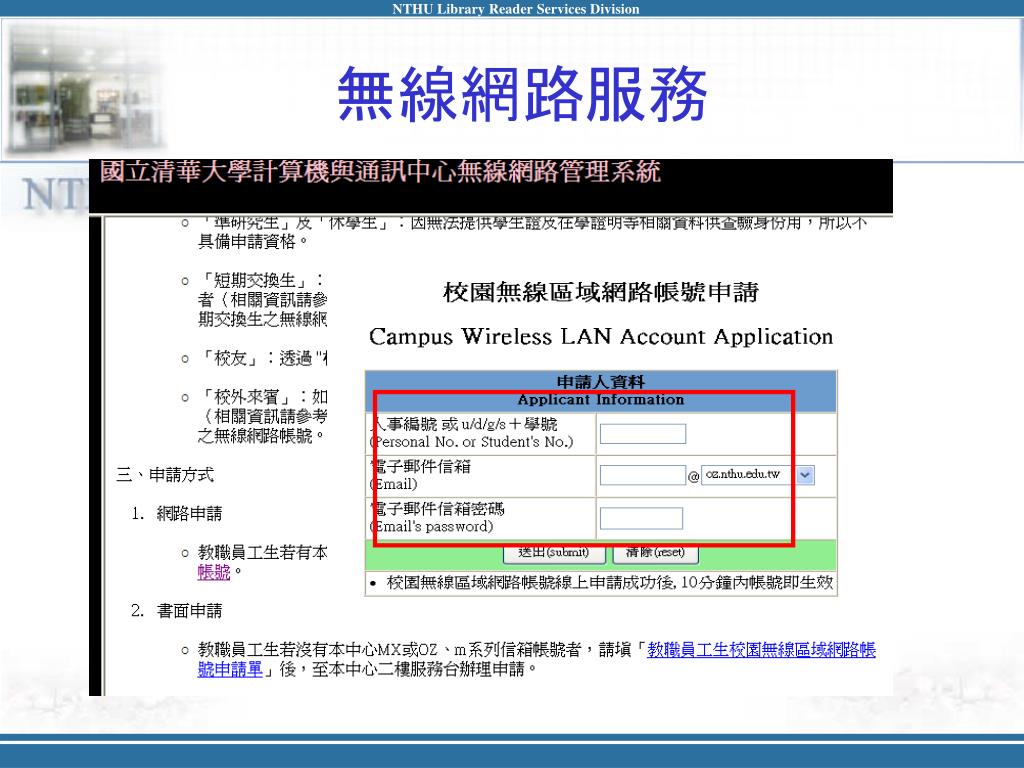
Task: Click the Campus Wireless LAN Account Application heading
Action: [x=601, y=337]
